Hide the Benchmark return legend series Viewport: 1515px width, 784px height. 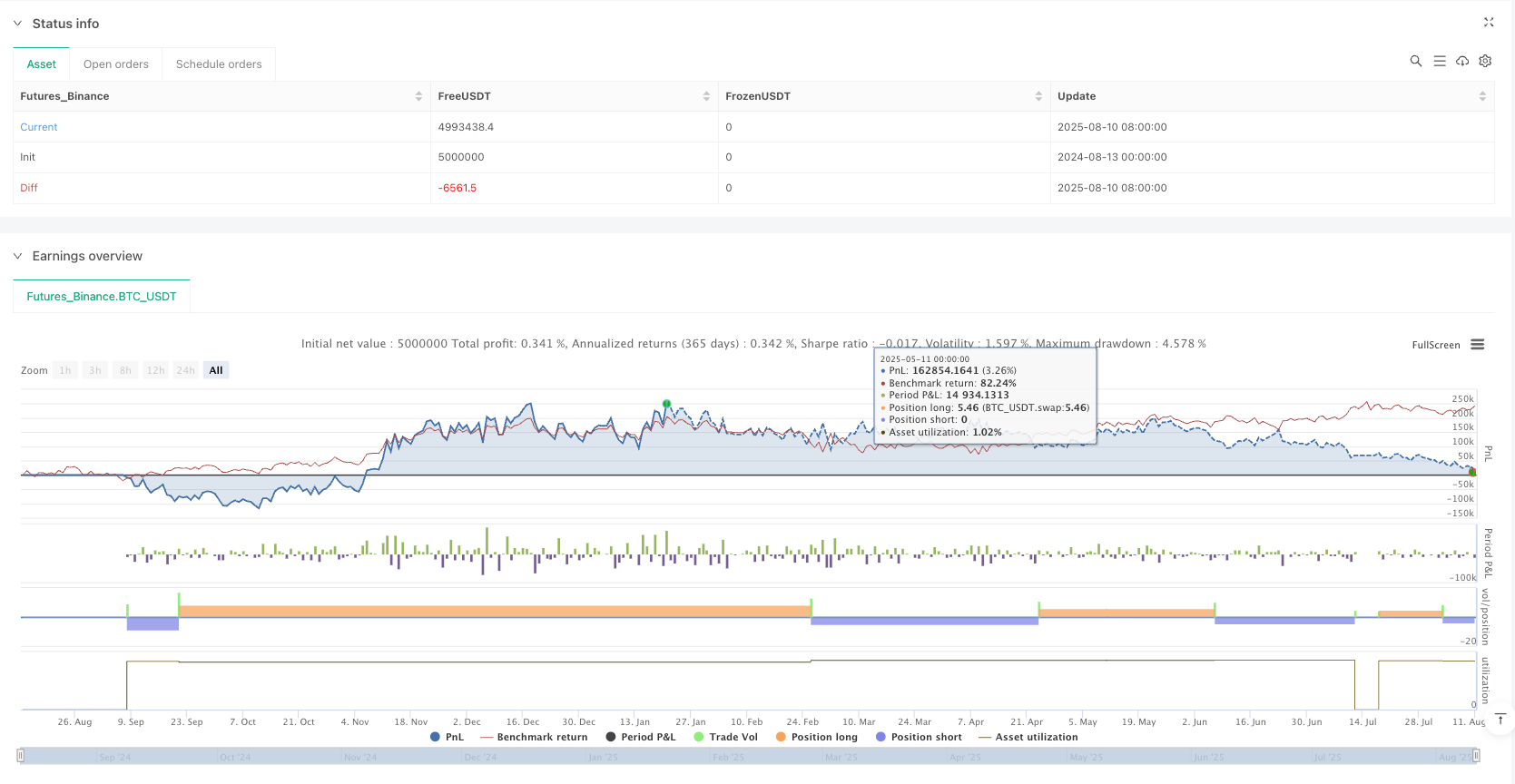click(x=534, y=737)
